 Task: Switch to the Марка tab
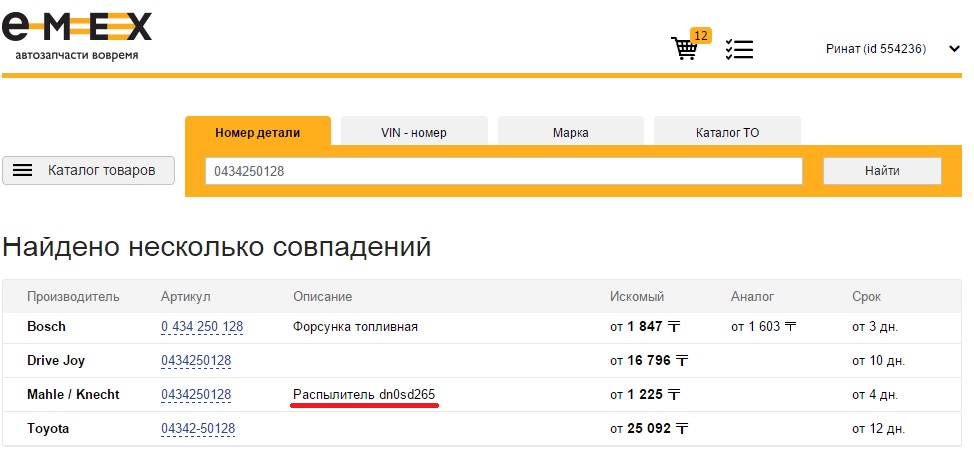pos(570,132)
